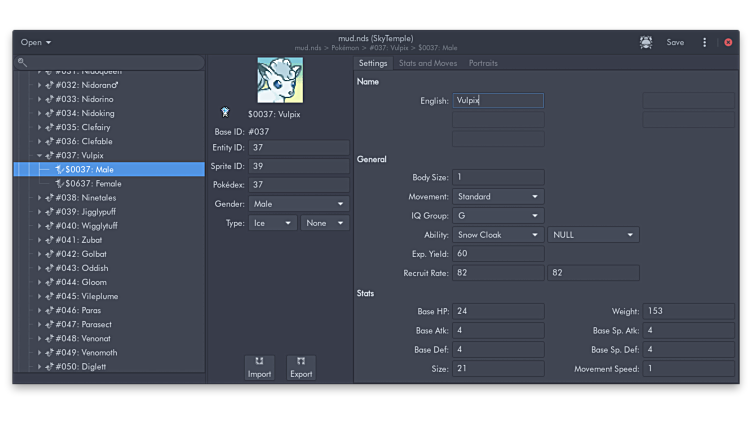Screen dimensions: 752x423
Task: Click the Base HP input field
Action: coord(497,312)
